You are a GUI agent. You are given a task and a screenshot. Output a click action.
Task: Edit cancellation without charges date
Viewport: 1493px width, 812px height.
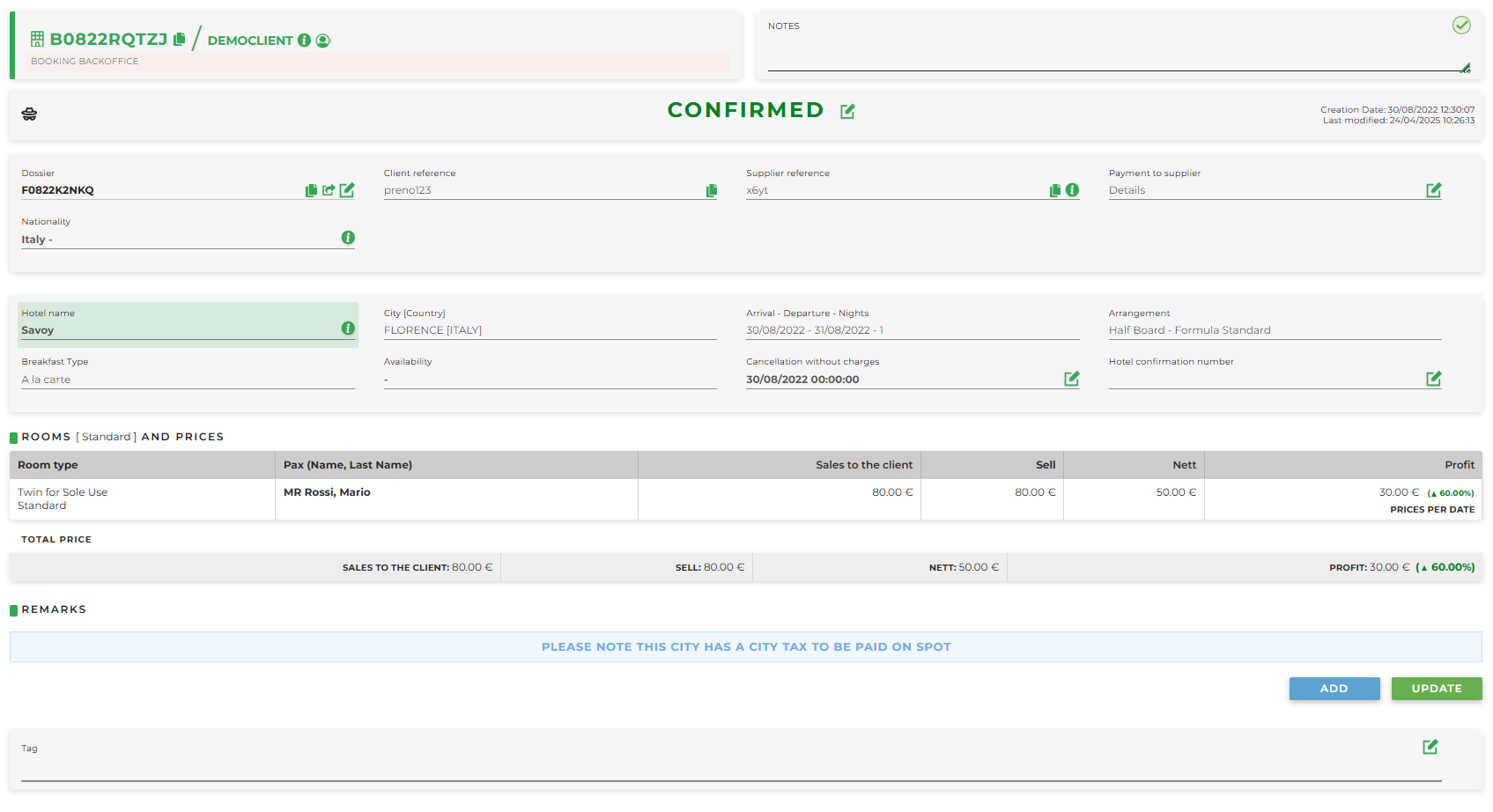tap(1071, 379)
